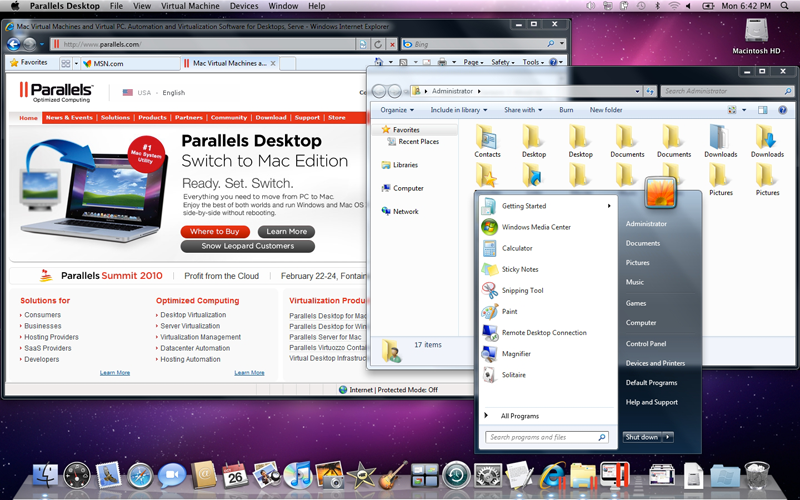
Task: Click the IE address bar
Action: pos(203,44)
